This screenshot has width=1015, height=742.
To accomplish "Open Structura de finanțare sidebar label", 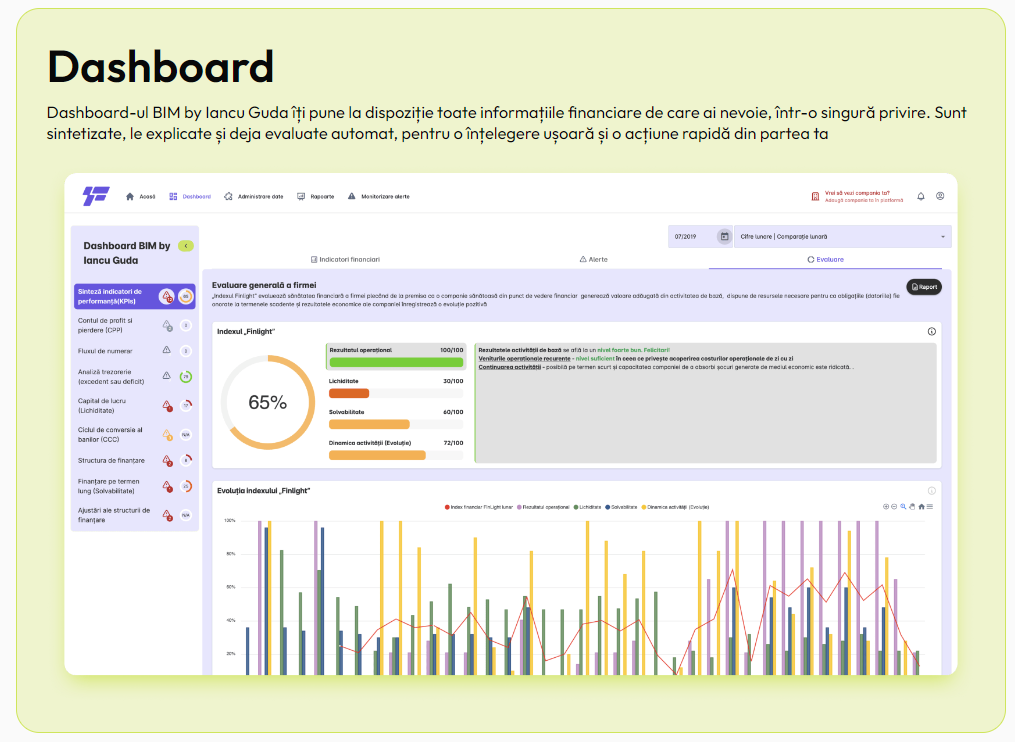I will tap(111, 460).
